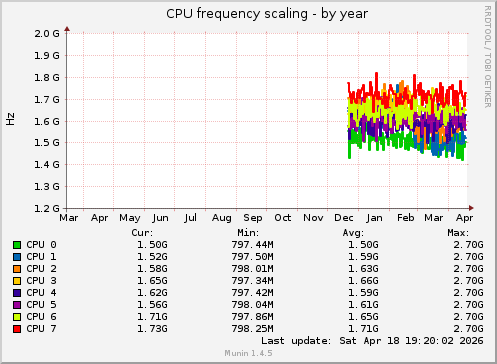Click CPU 7 current value 1.73G
This screenshot has width=497, height=364.
click(x=152, y=329)
